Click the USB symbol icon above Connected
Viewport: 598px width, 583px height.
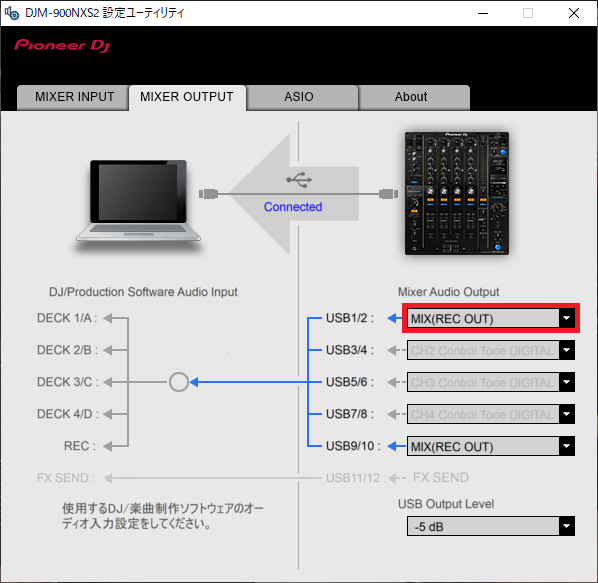click(299, 180)
